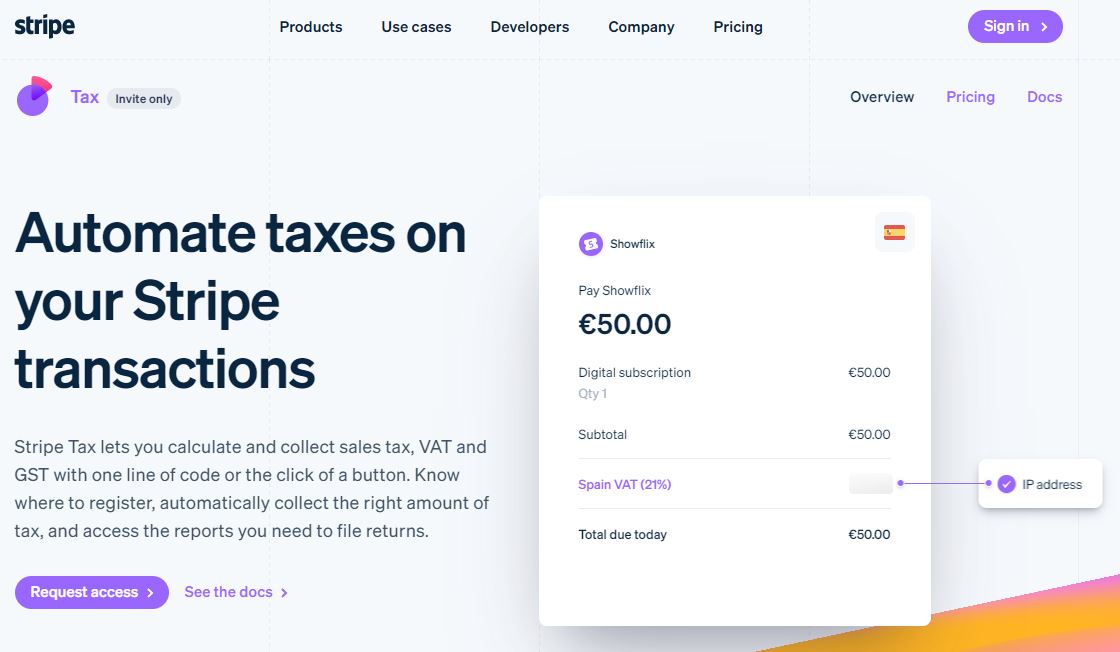This screenshot has width=1120, height=652.
Task: Click the purple checkmark beside IP address
Action: click(1006, 484)
